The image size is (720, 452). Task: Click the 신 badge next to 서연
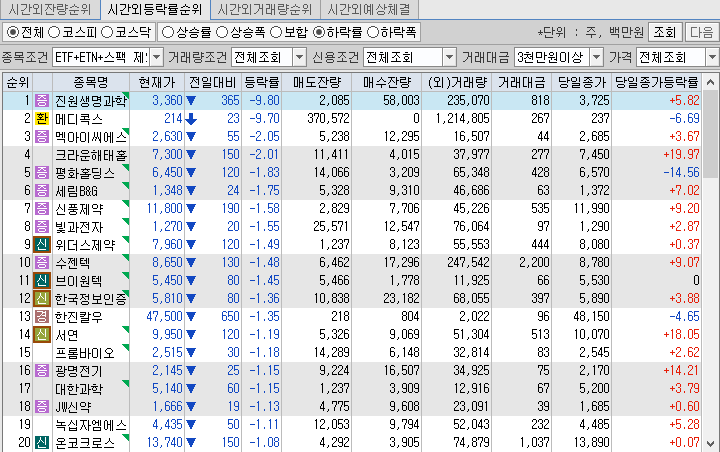tap(42, 334)
